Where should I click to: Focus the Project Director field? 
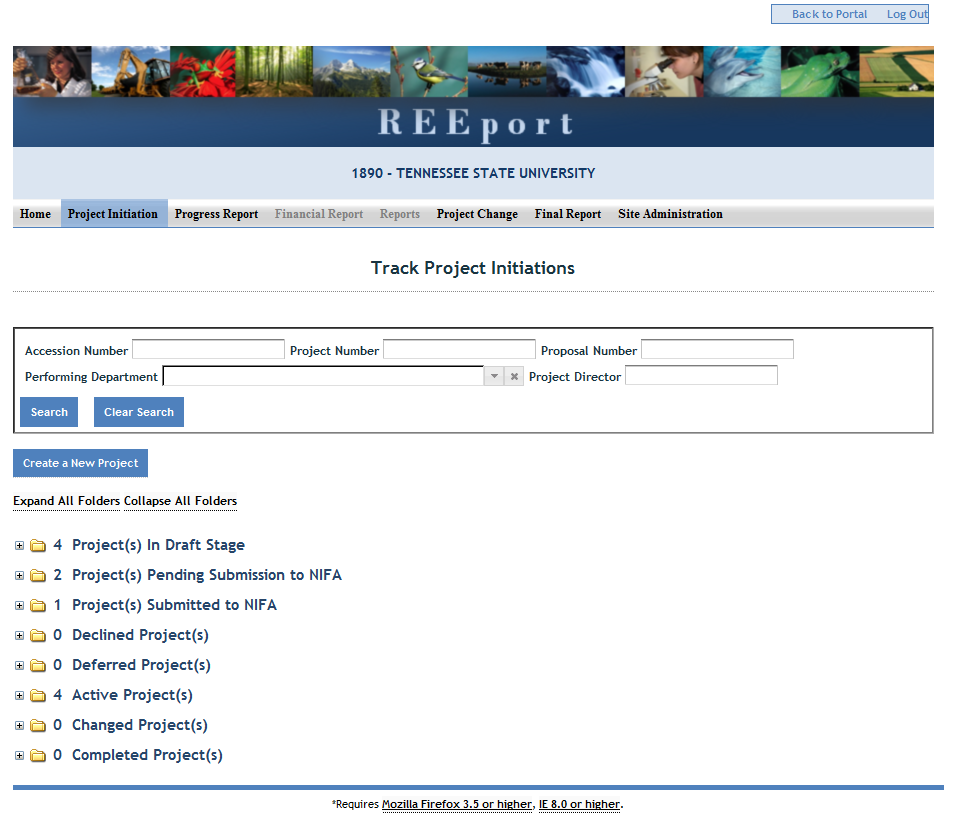click(x=701, y=375)
